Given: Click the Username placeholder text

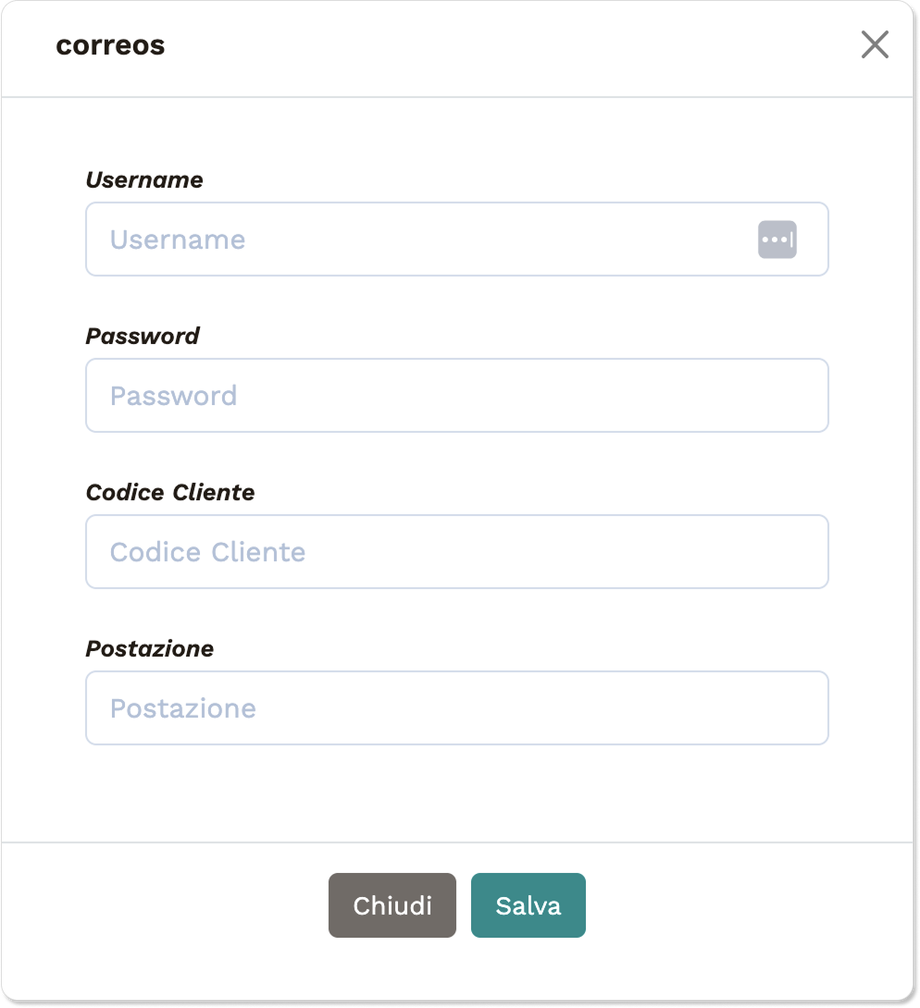Looking at the screenshot, I should point(177,240).
